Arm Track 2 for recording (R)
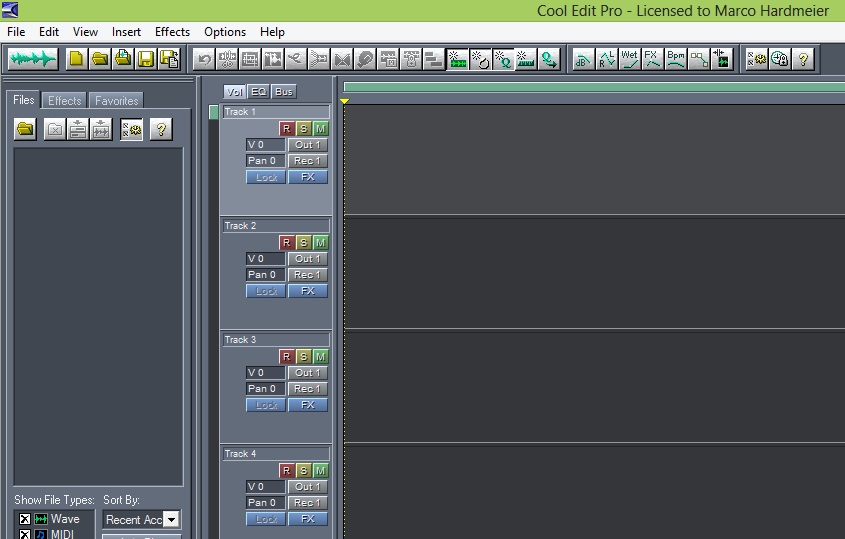845x539 pixels. (287, 243)
